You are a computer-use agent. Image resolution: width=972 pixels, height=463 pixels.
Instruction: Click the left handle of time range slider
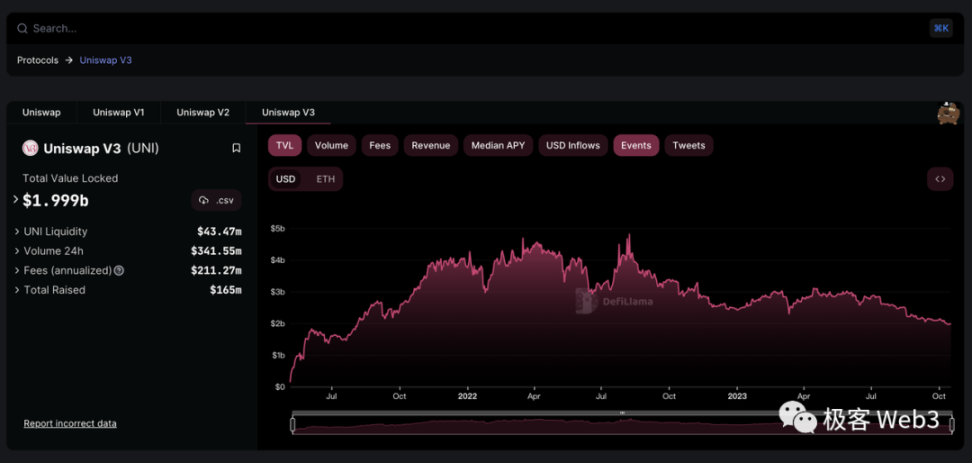pos(292,425)
